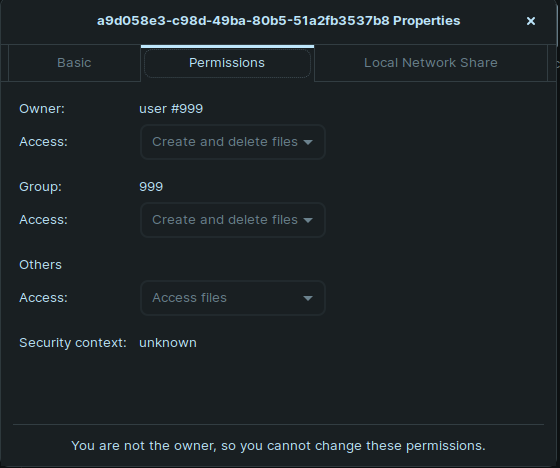The image size is (560, 468).
Task: Click the arrow on Others' access combo box
Action: pyautogui.click(x=308, y=298)
